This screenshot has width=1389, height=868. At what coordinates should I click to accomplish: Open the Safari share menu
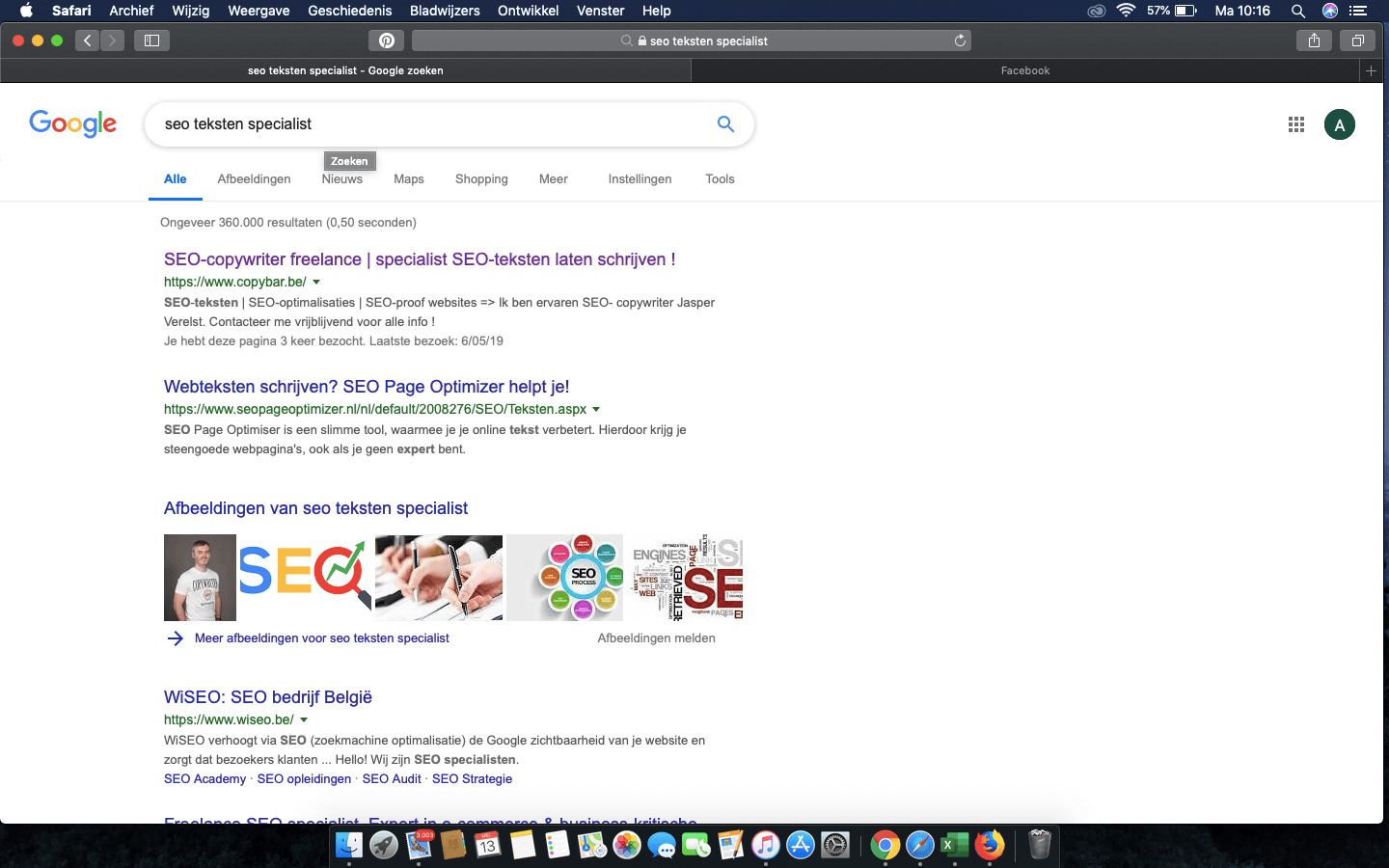pos(1314,41)
